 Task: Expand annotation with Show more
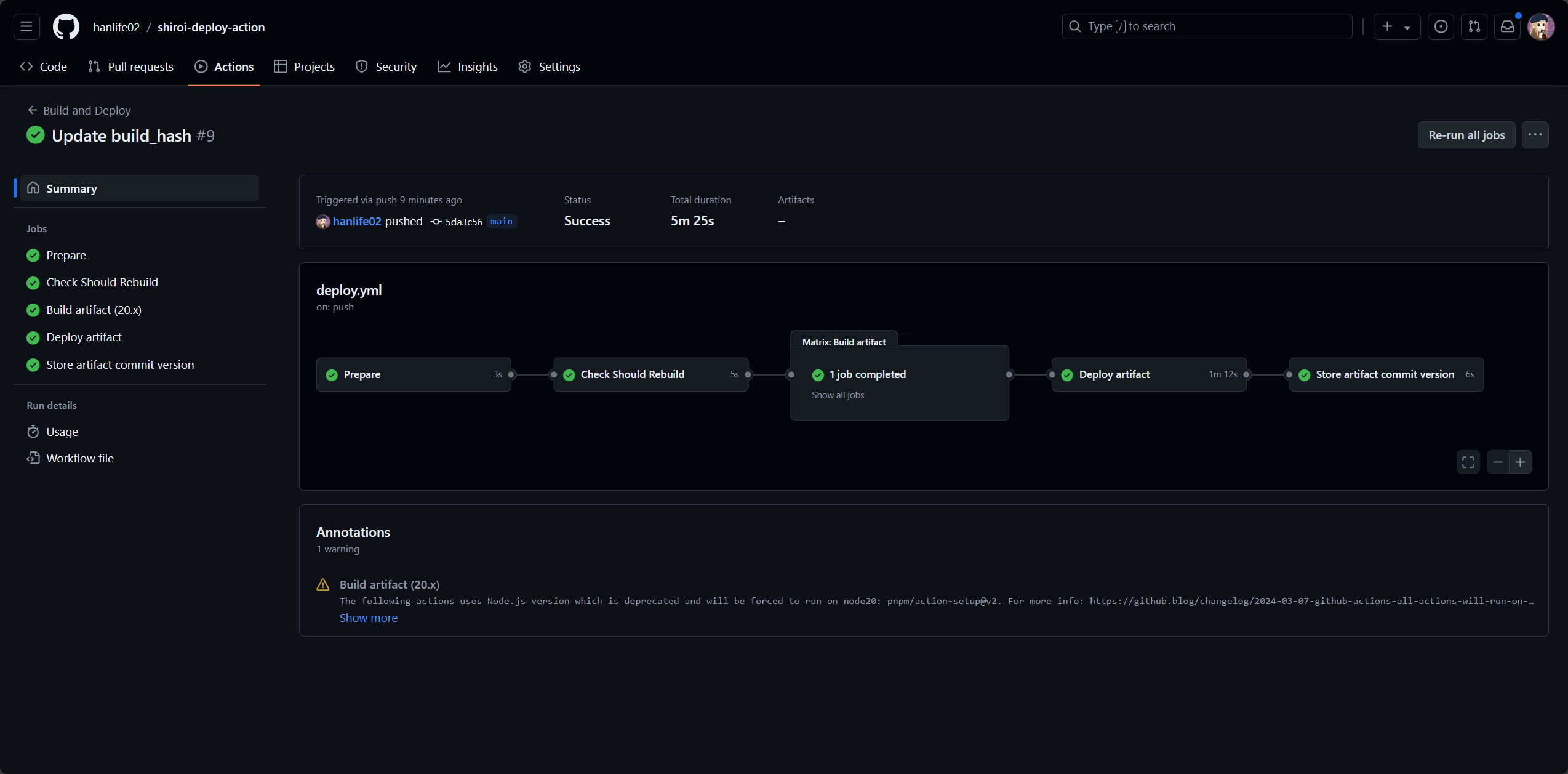[368, 618]
